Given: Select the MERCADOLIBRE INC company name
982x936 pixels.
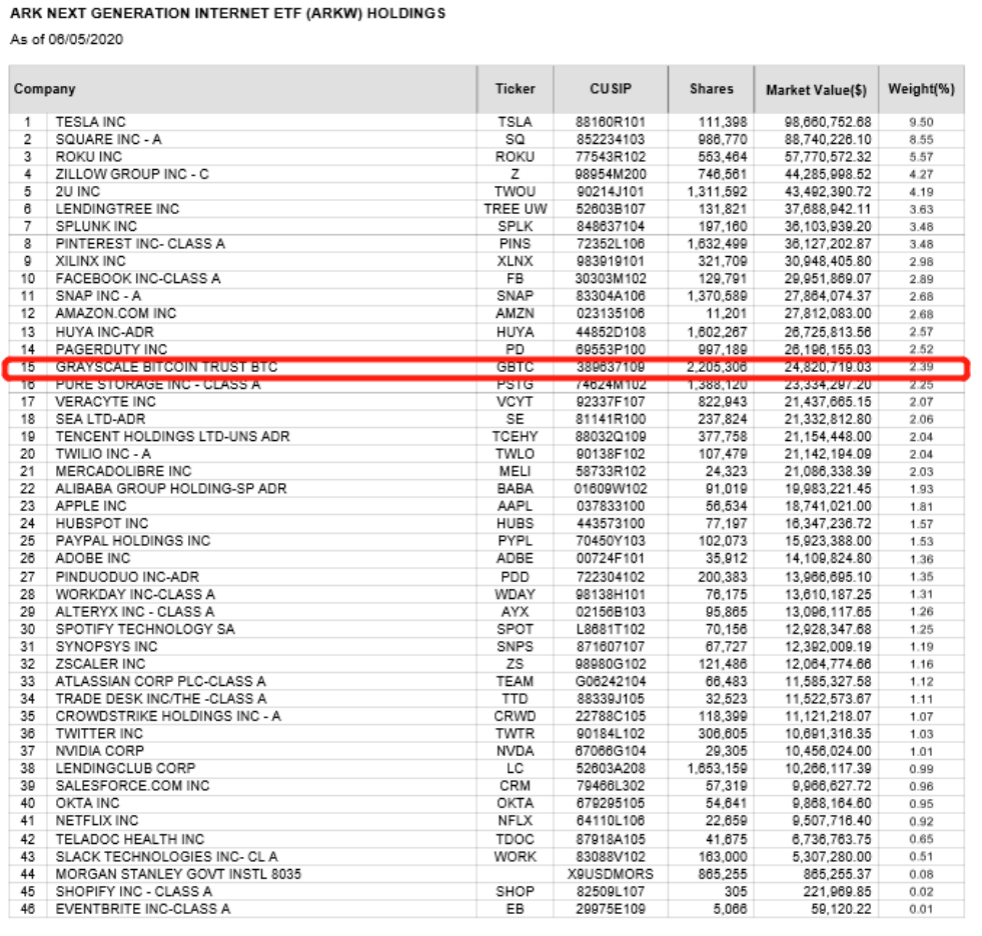Looking at the screenshot, I should coord(123,471).
